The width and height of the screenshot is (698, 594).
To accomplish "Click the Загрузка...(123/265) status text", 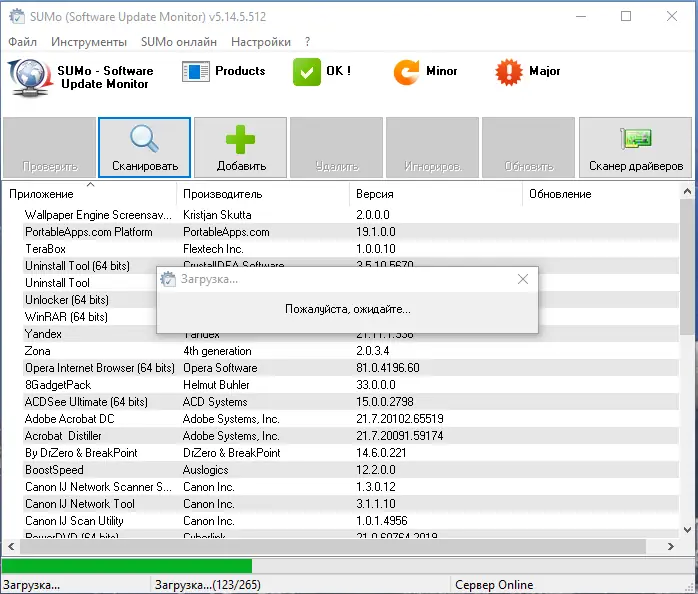I will click(x=208, y=584).
